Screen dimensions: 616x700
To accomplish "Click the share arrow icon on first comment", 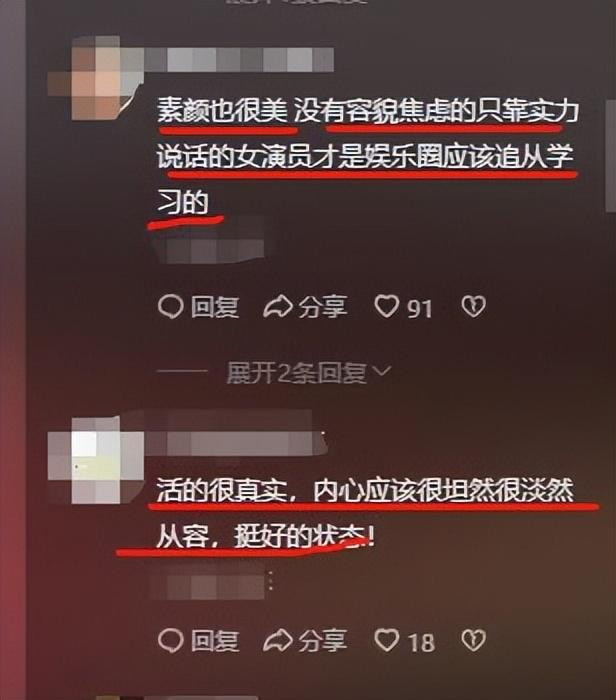I will pos(278,307).
